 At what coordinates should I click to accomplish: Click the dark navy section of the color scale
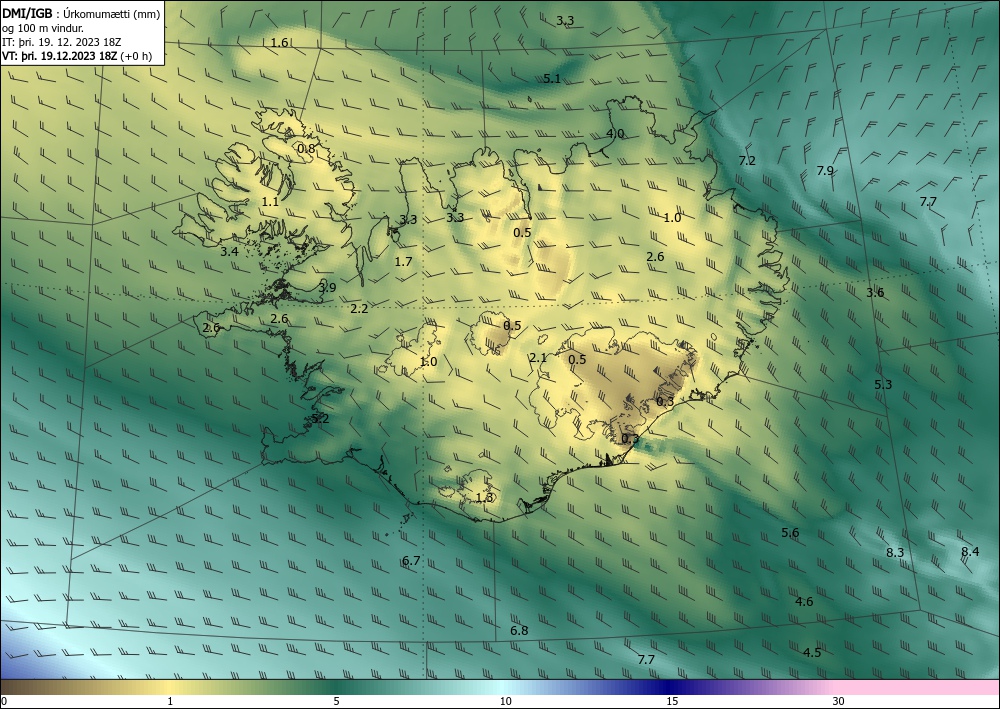tap(670, 687)
